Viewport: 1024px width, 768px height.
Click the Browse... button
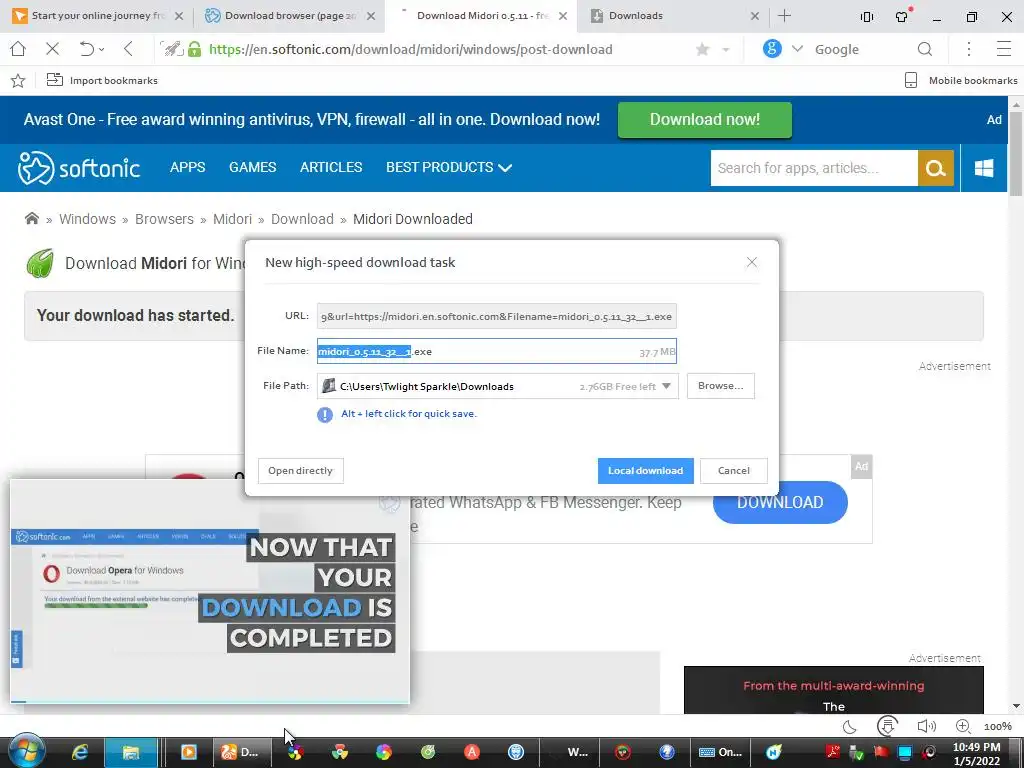point(720,386)
